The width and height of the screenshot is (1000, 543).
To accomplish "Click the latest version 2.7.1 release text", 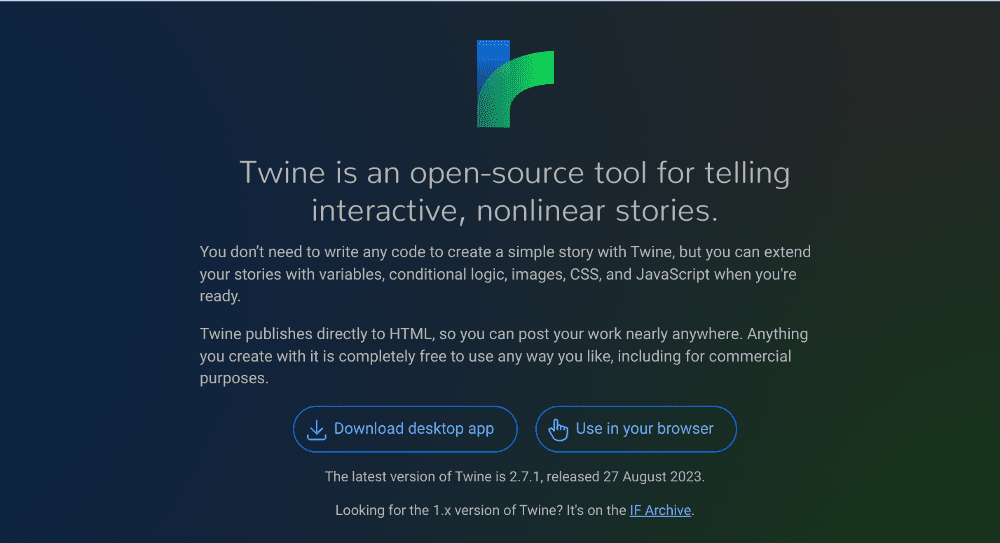I will point(515,477).
